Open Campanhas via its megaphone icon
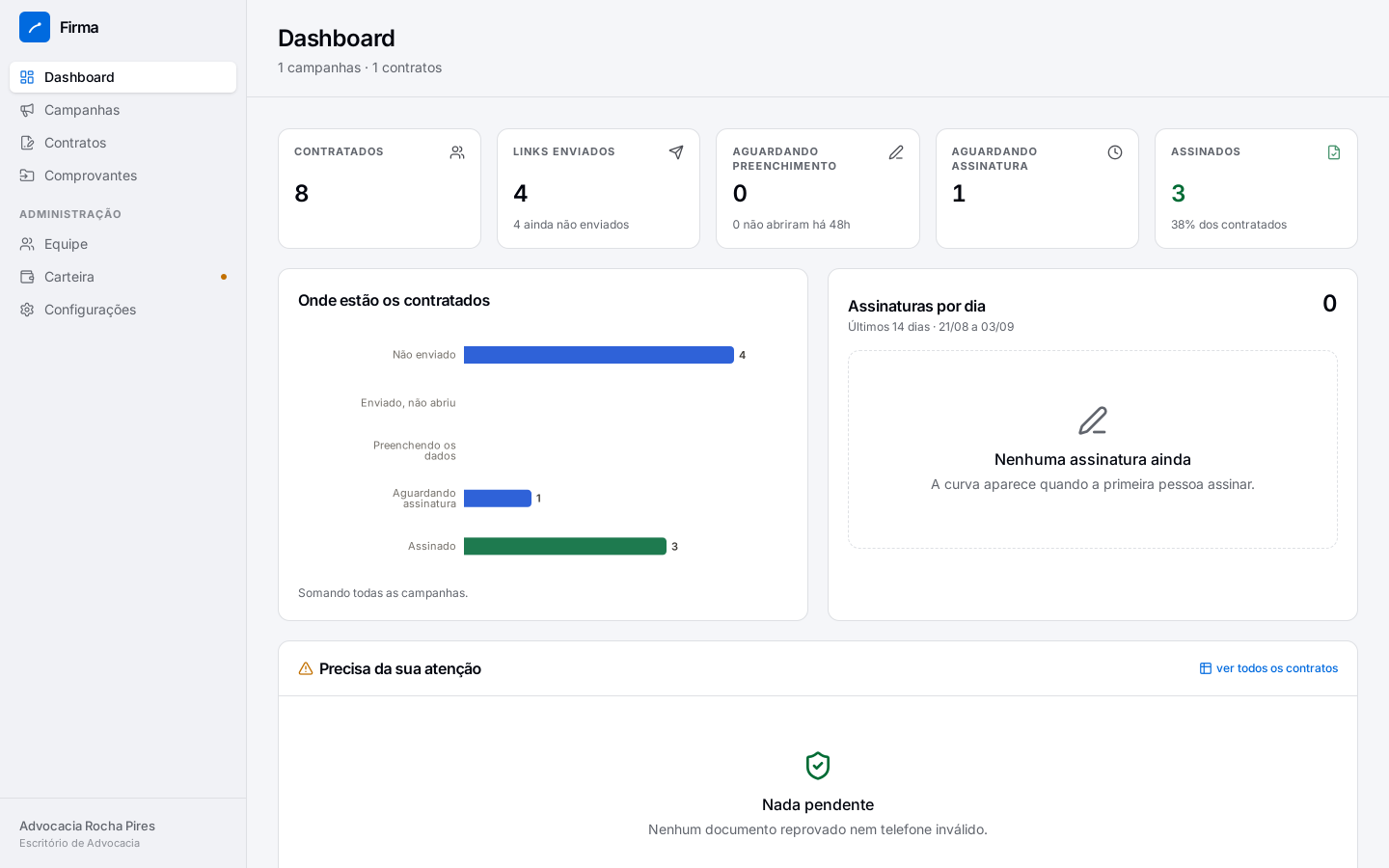This screenshot has width=1389, height=868. tap(27, 110)
